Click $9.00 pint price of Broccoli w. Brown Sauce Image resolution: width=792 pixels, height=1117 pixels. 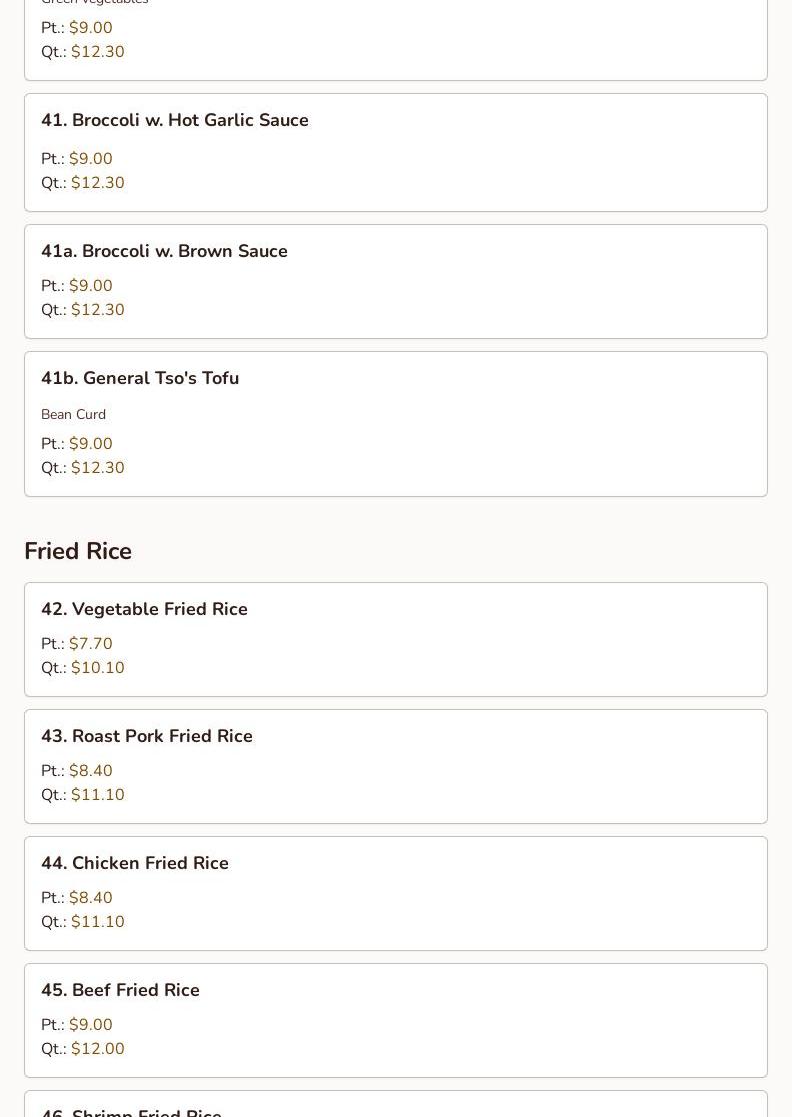click(x=90, y=286)
